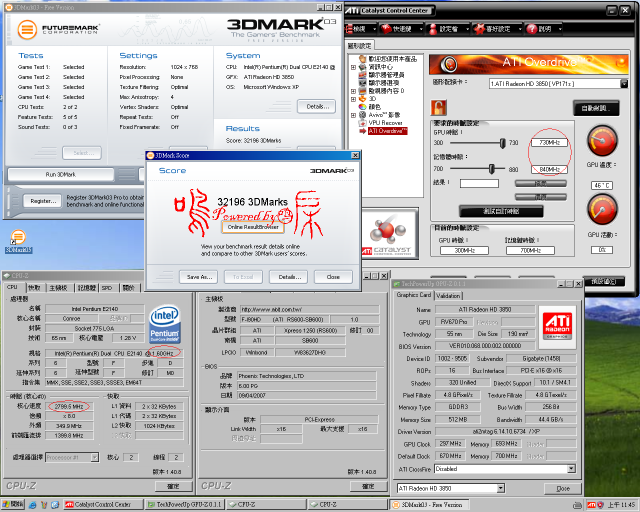Screen dimensions: 640x512
Task: Click the GPU clock slider handle in Overdrive
Action: pos(502,142)
